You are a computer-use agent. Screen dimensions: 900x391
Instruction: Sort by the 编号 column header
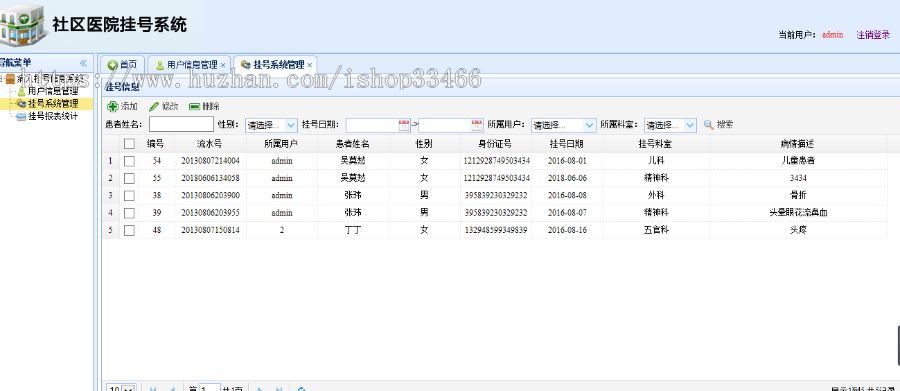click(156, 144)
